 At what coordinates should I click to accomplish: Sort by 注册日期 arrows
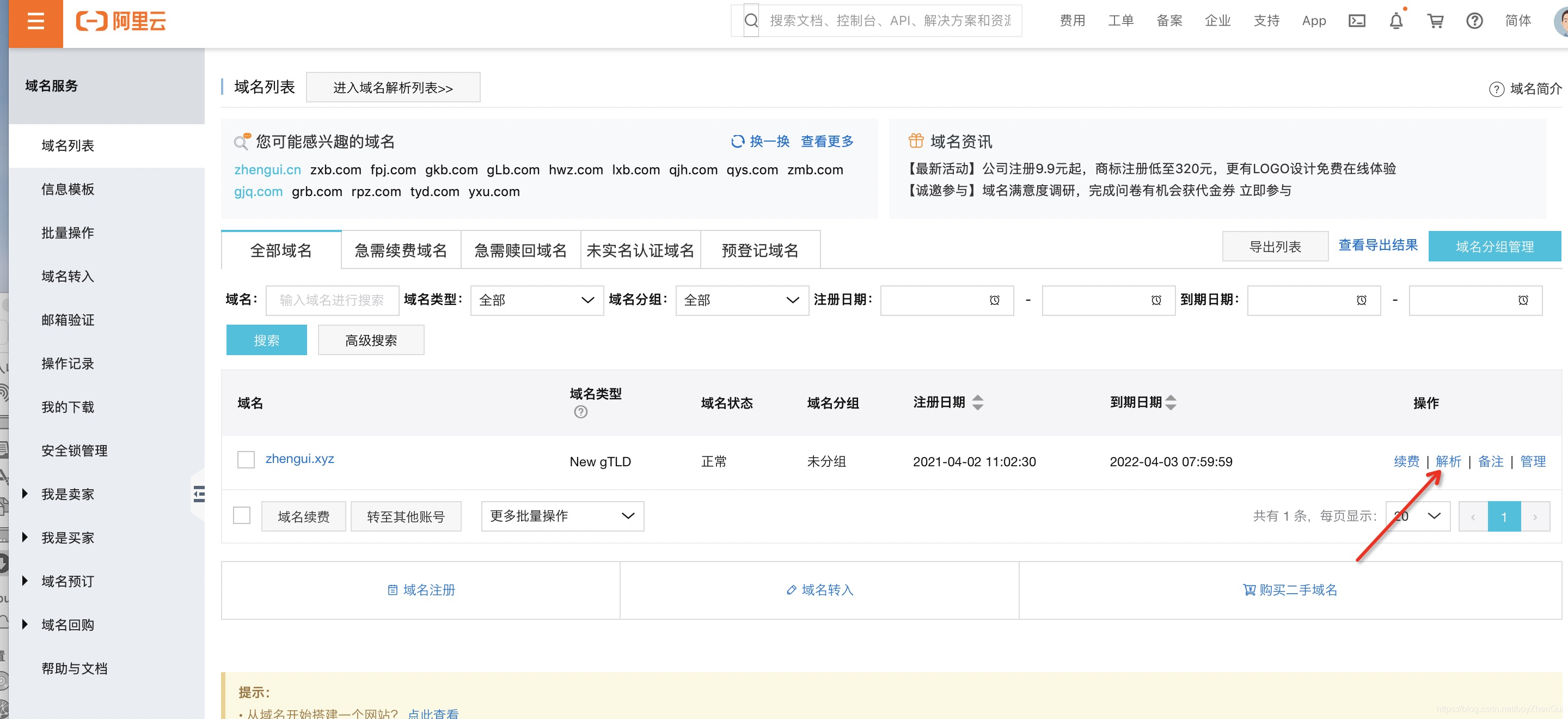tap(978, 403)
